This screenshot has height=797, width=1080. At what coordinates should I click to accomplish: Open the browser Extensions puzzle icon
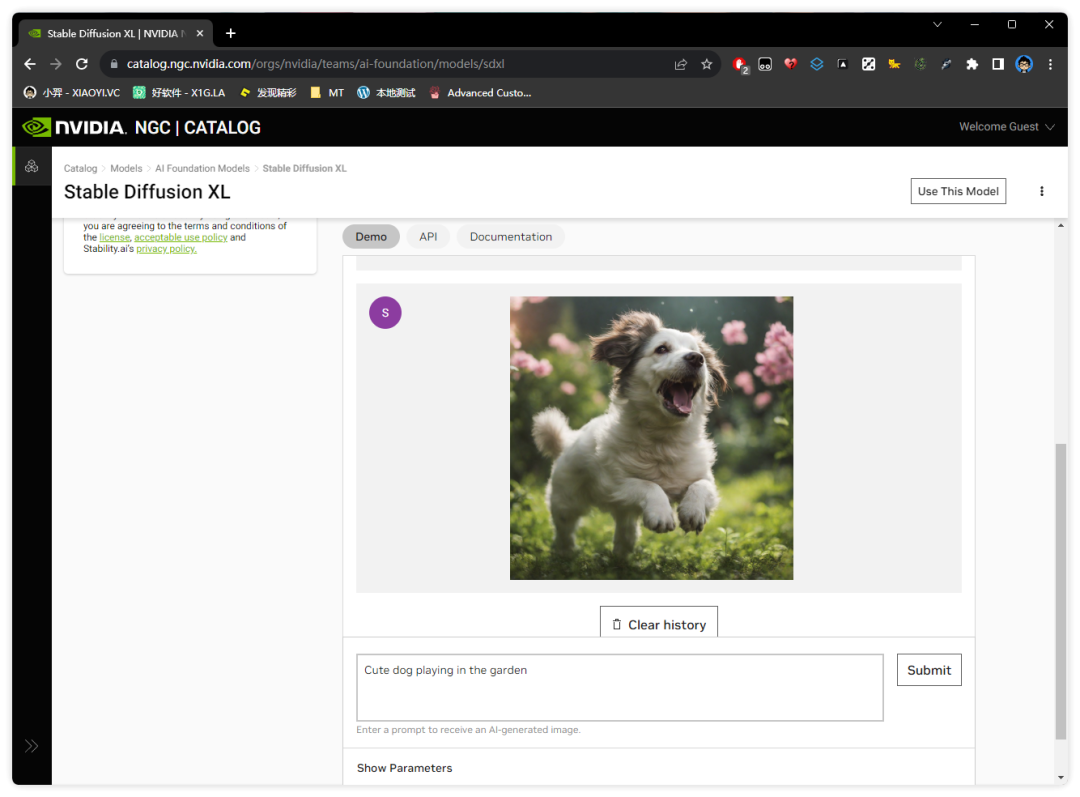tap(971, 64)
